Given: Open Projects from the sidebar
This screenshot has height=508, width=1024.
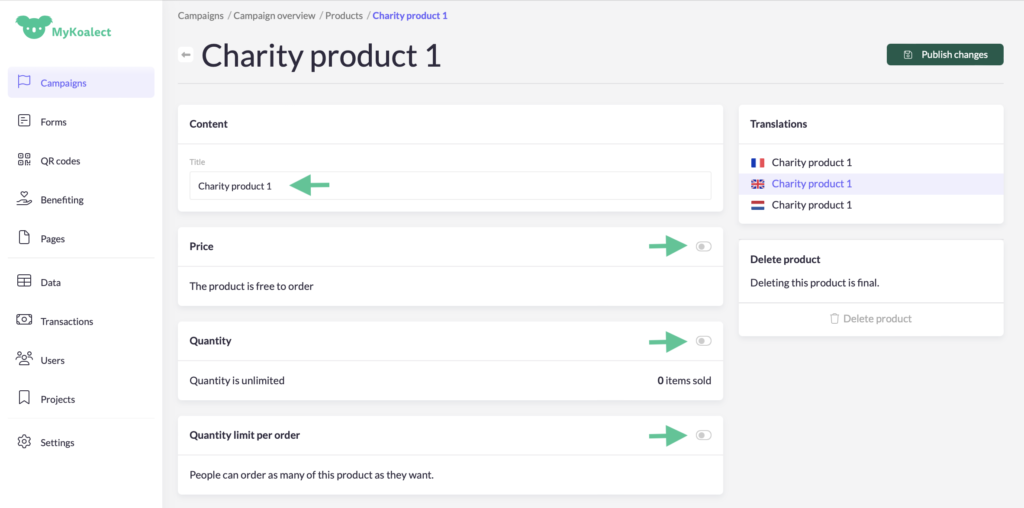Looking at the screenshot, I should pyautogui.click(x=57, y=399).
